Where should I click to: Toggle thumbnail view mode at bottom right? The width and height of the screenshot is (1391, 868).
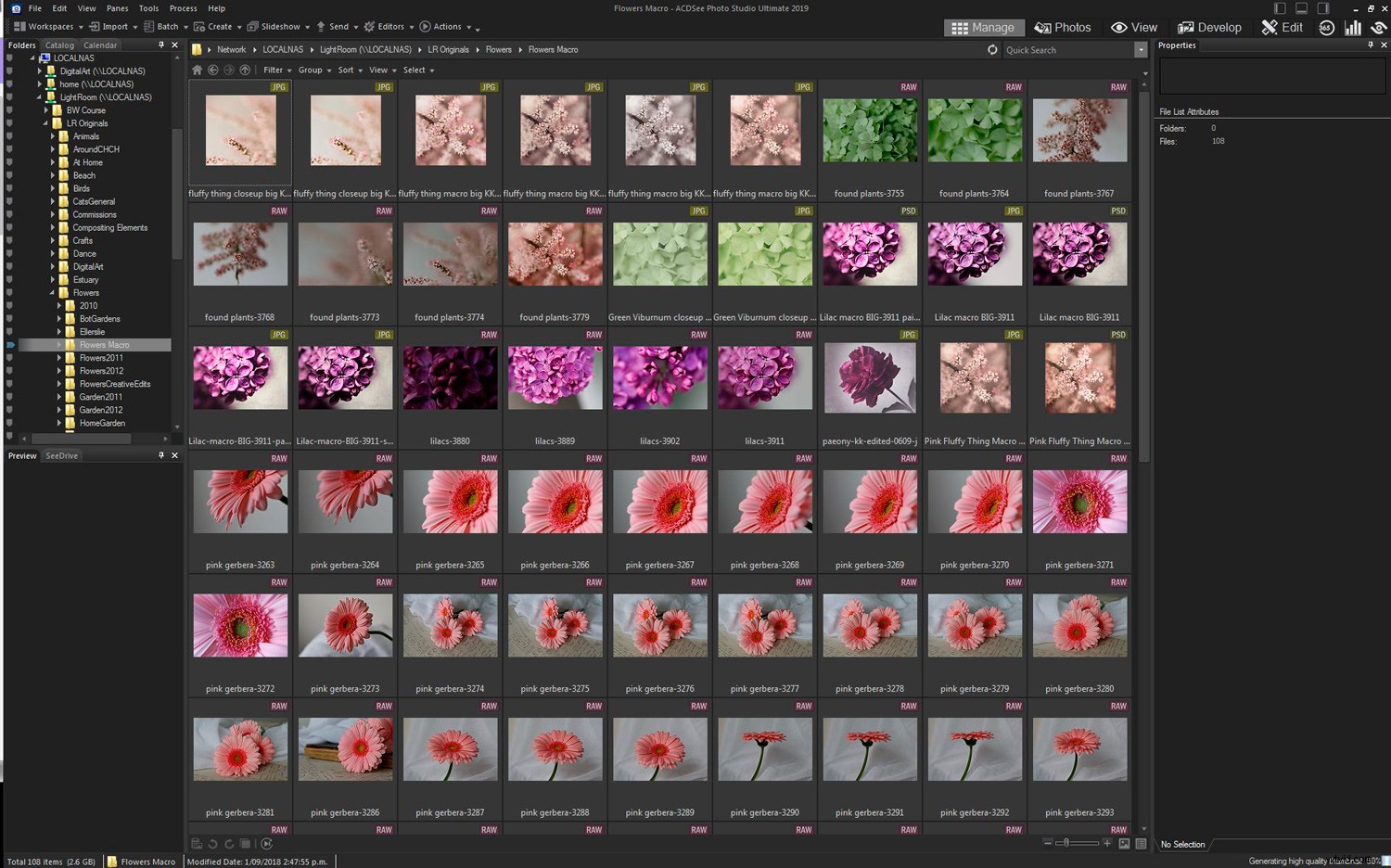pos(1124,844)
